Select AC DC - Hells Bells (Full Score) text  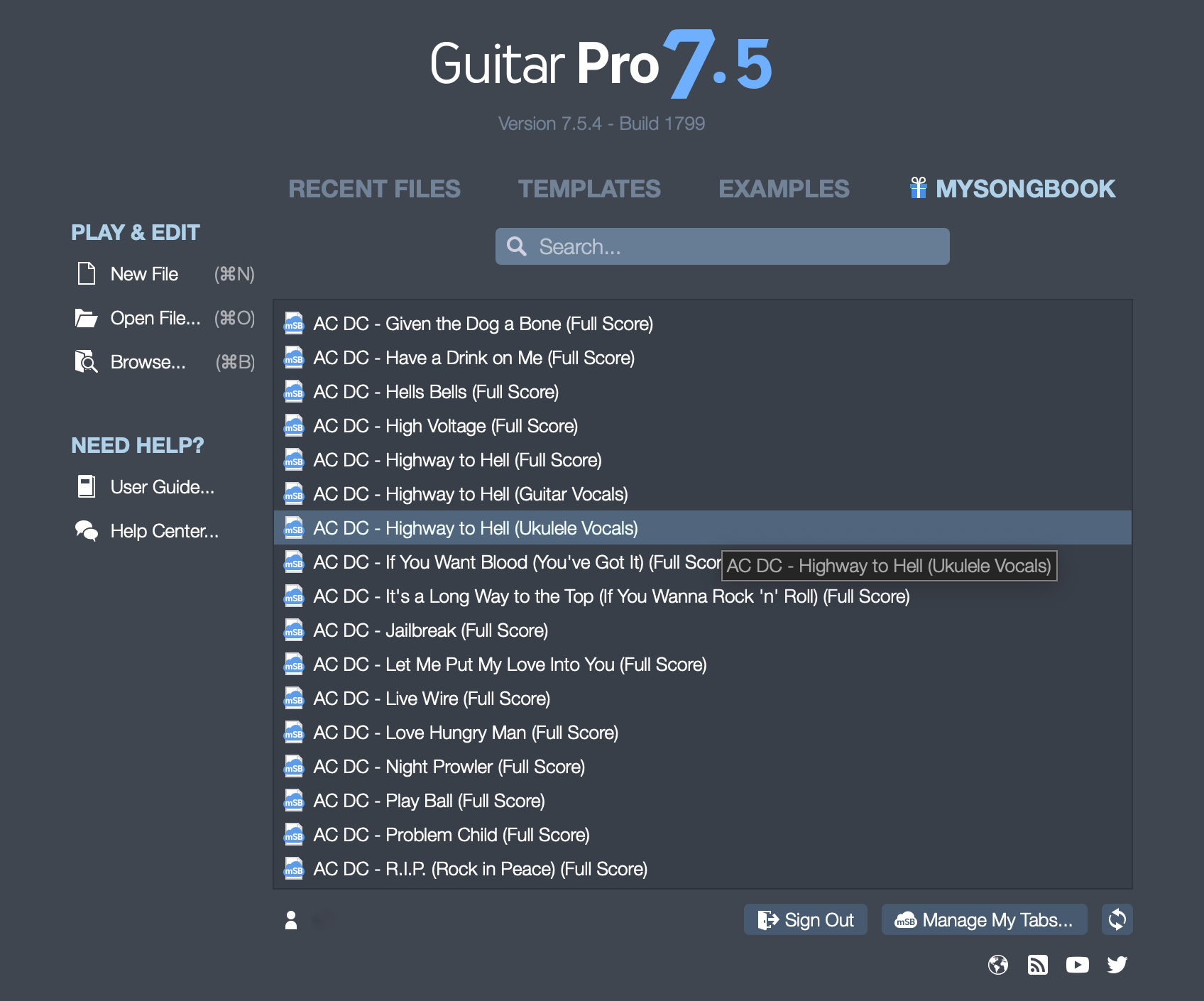click(x=437, y=392)
